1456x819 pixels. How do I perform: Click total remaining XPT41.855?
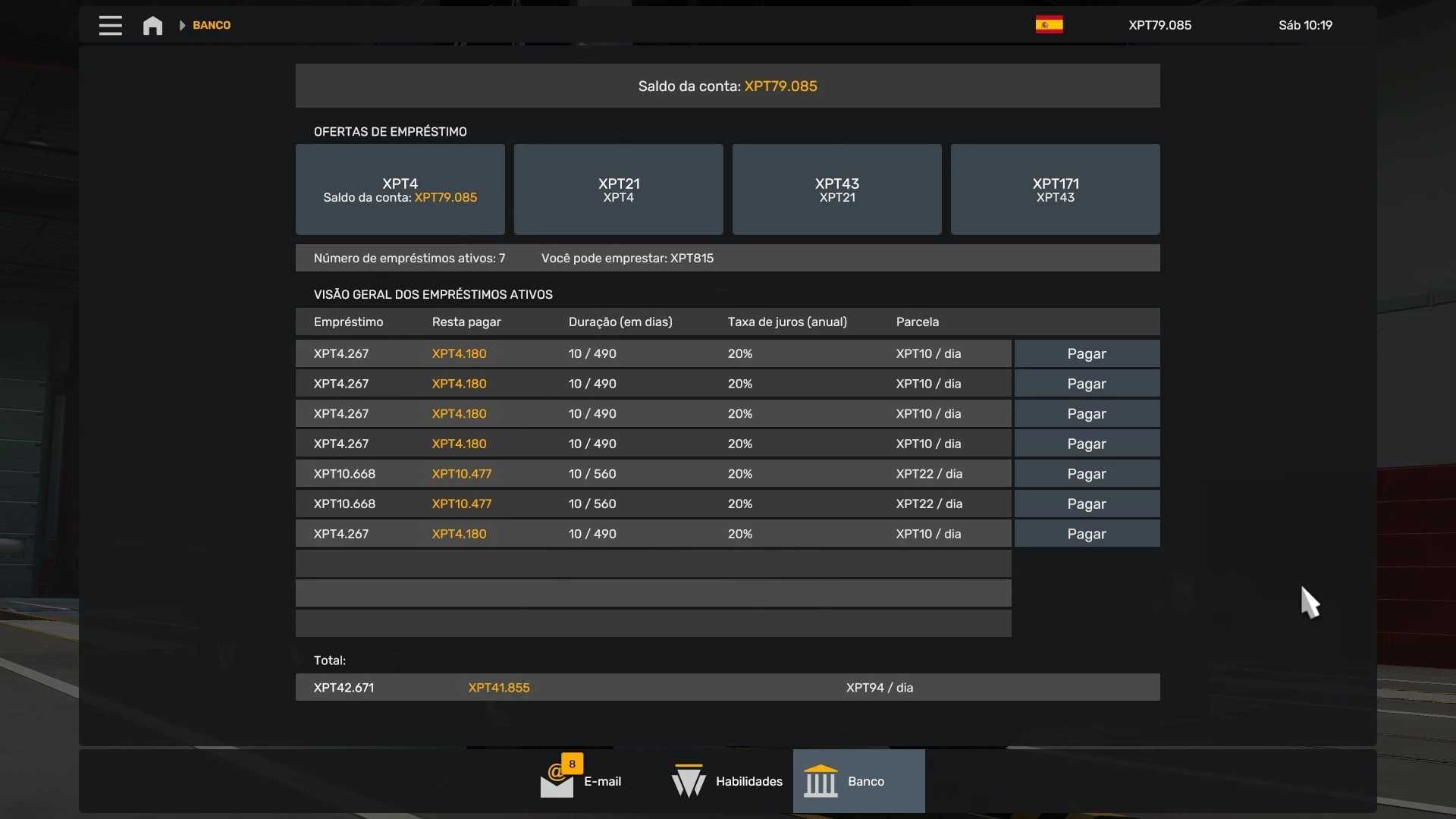coord(499,688)
